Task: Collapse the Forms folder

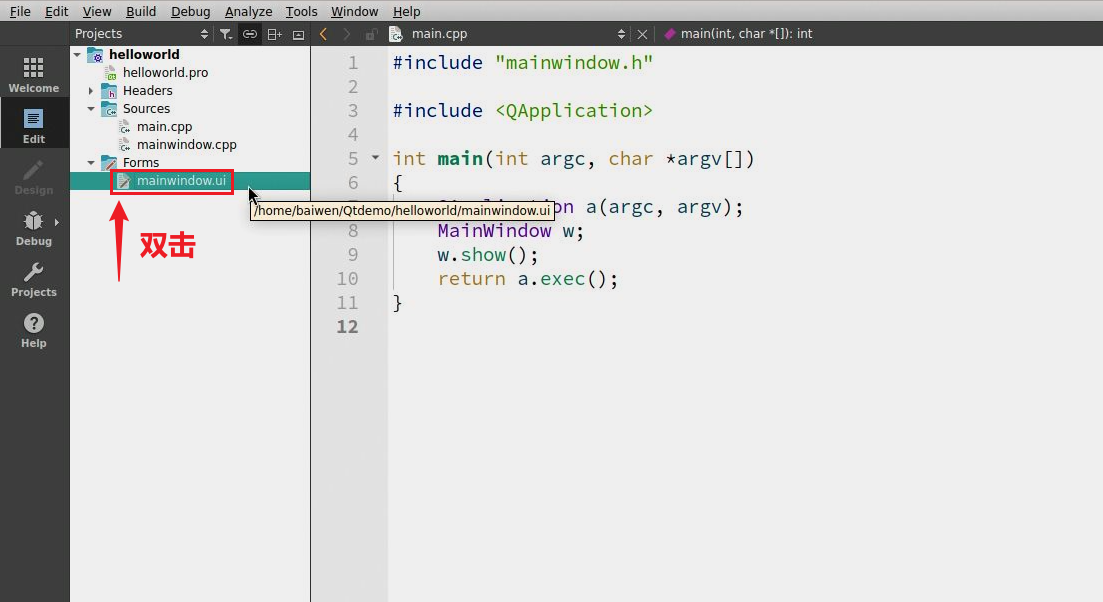Action: click(x=91, y=163)
